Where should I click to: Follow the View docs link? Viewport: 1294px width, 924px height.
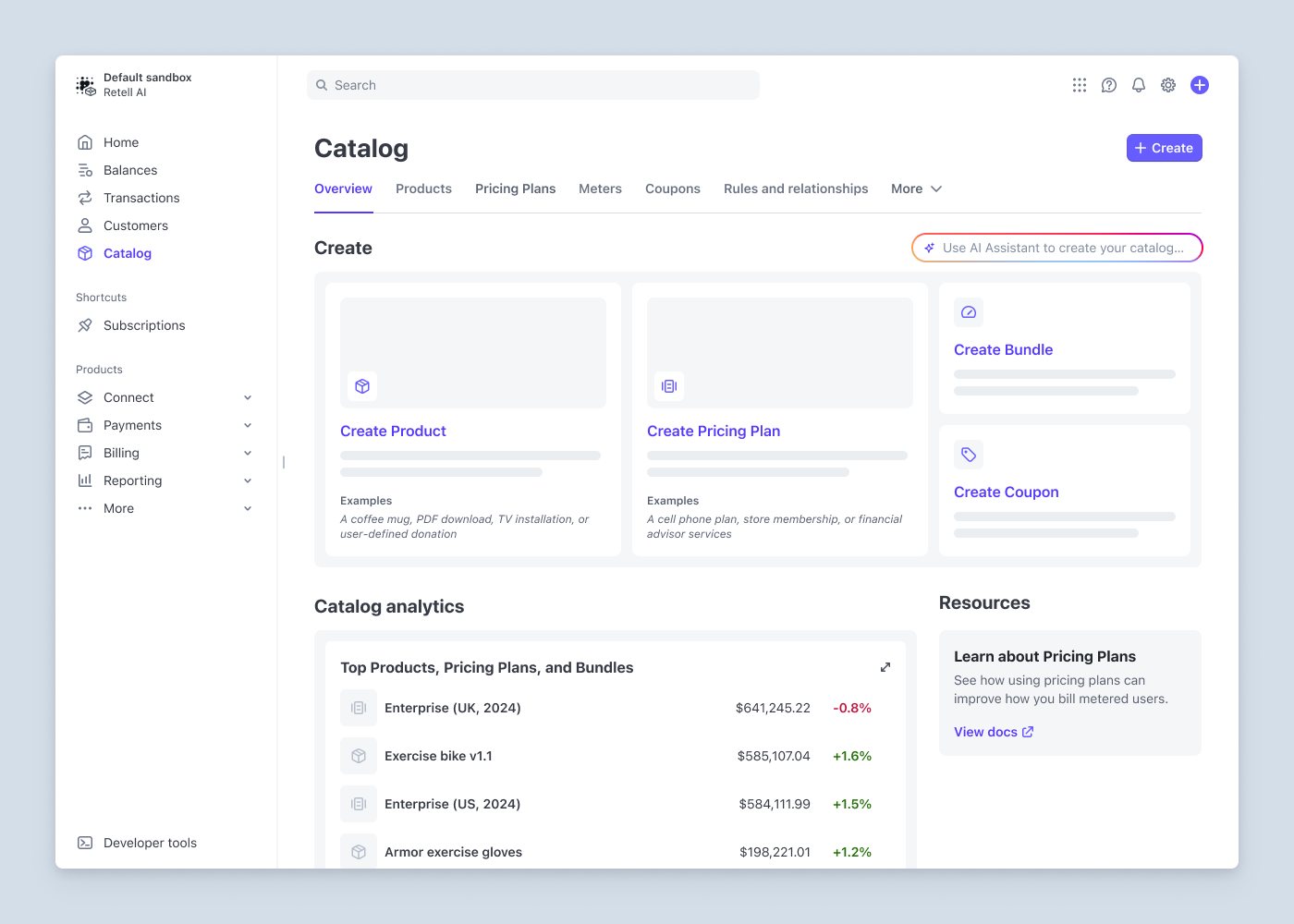coord(994,732)
